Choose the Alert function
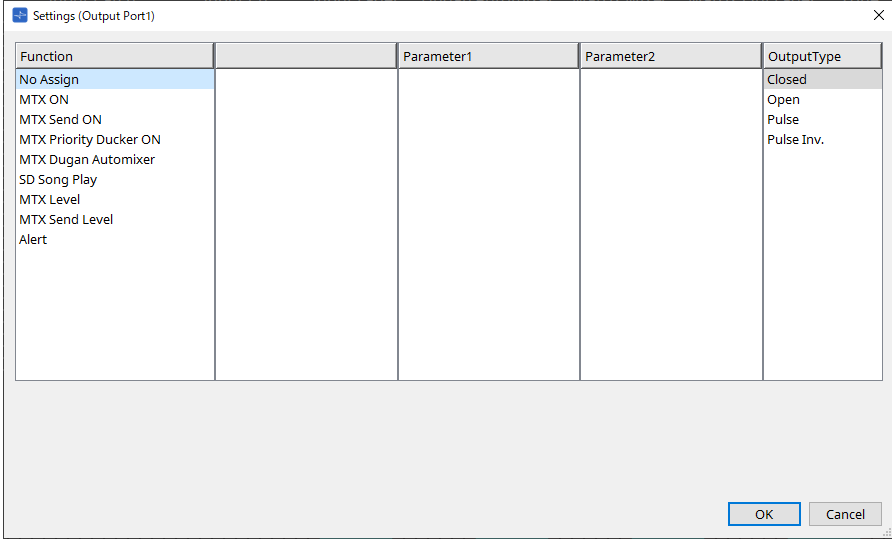This screenshot has height=539, width=892. pos(115,239)
